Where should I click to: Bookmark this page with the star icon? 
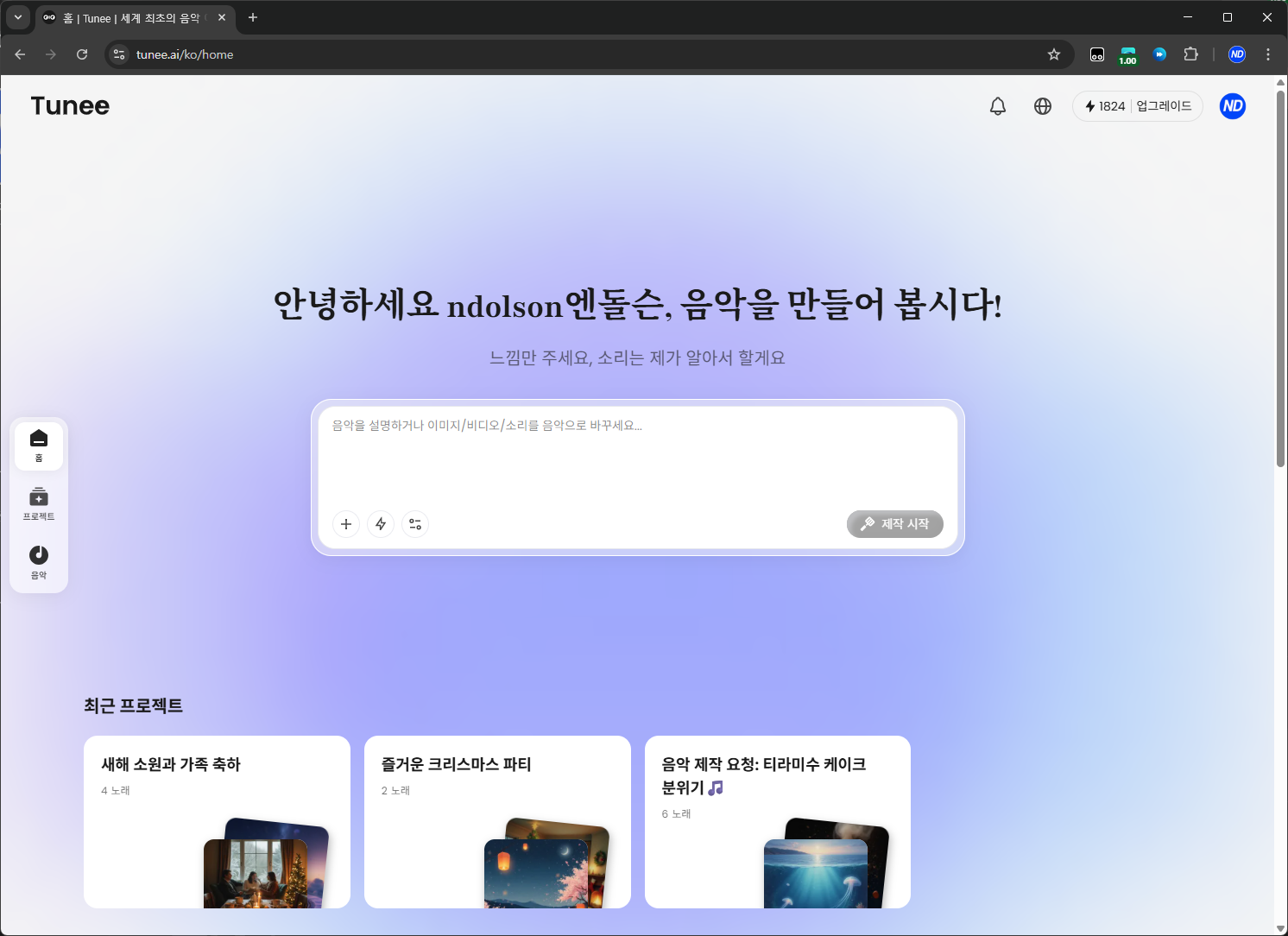click(x=1054, y=54)
